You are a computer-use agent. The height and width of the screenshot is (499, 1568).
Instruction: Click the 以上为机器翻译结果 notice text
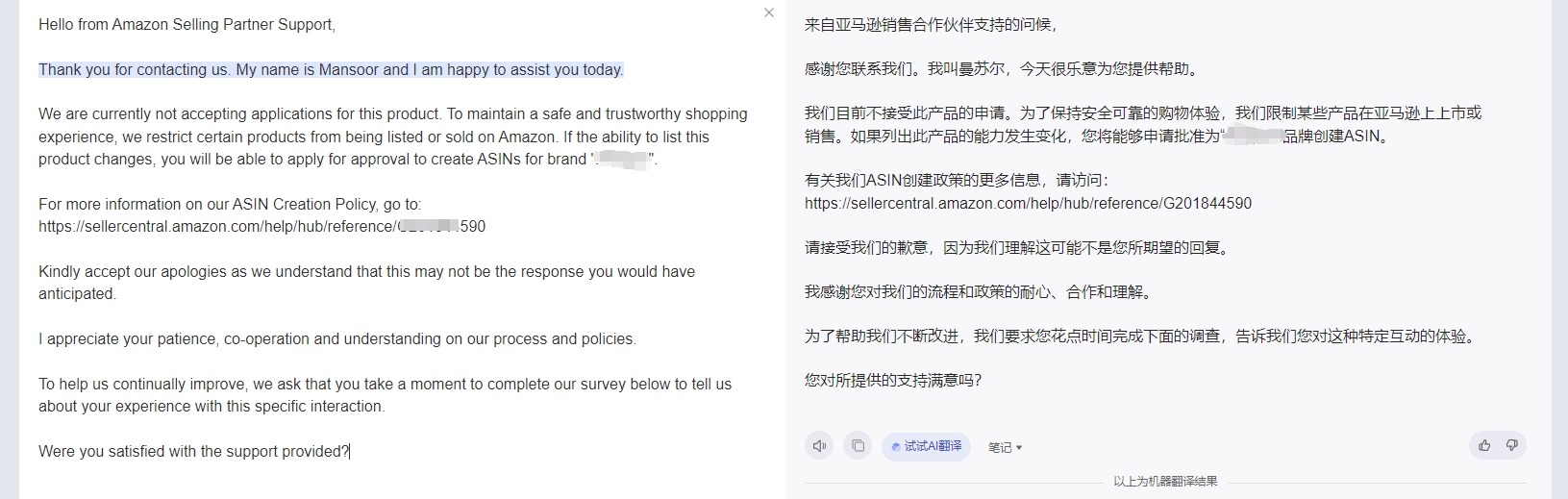pyautogui.click(x=1165, y=481)
